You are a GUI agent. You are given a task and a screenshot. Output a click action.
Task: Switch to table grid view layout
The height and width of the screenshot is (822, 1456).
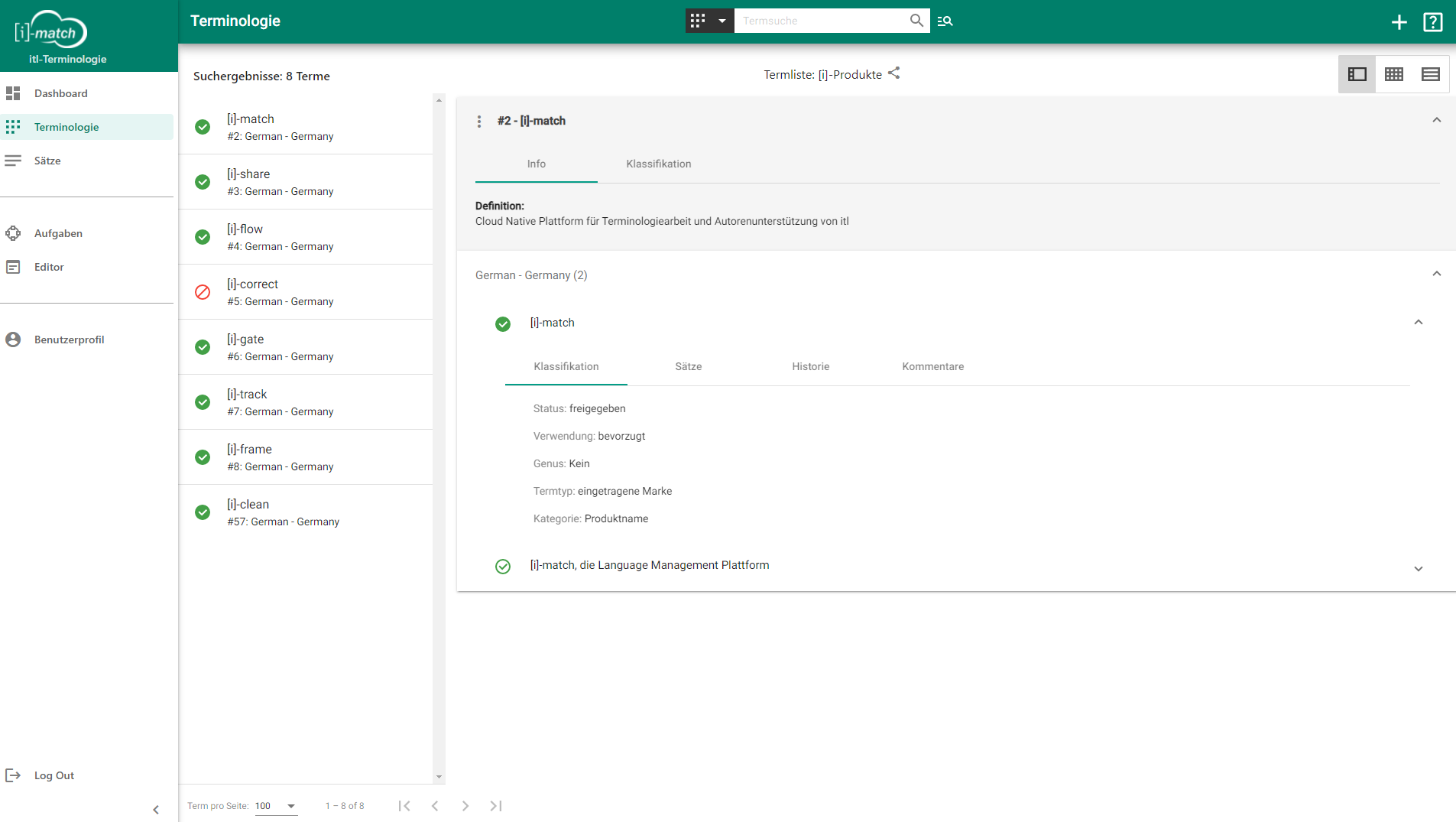coord(1394,74)
